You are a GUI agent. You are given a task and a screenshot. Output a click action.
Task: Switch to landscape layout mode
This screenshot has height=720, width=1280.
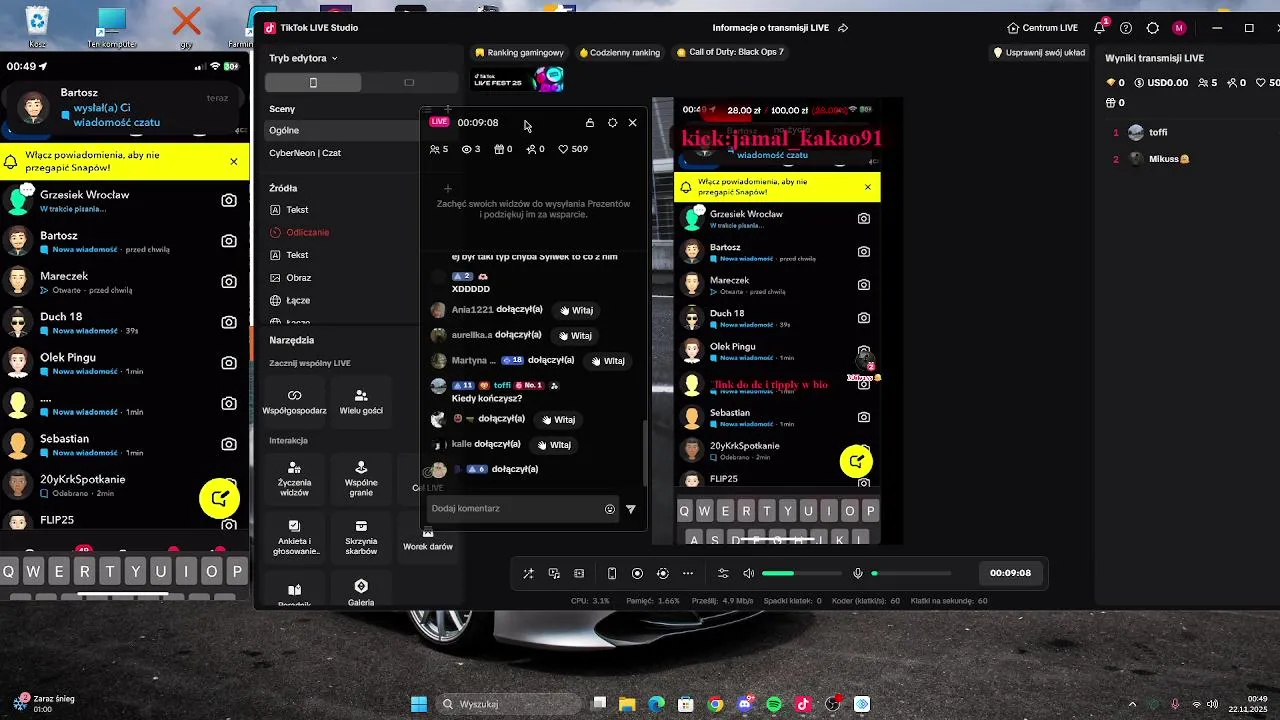[x=409, y=83]
